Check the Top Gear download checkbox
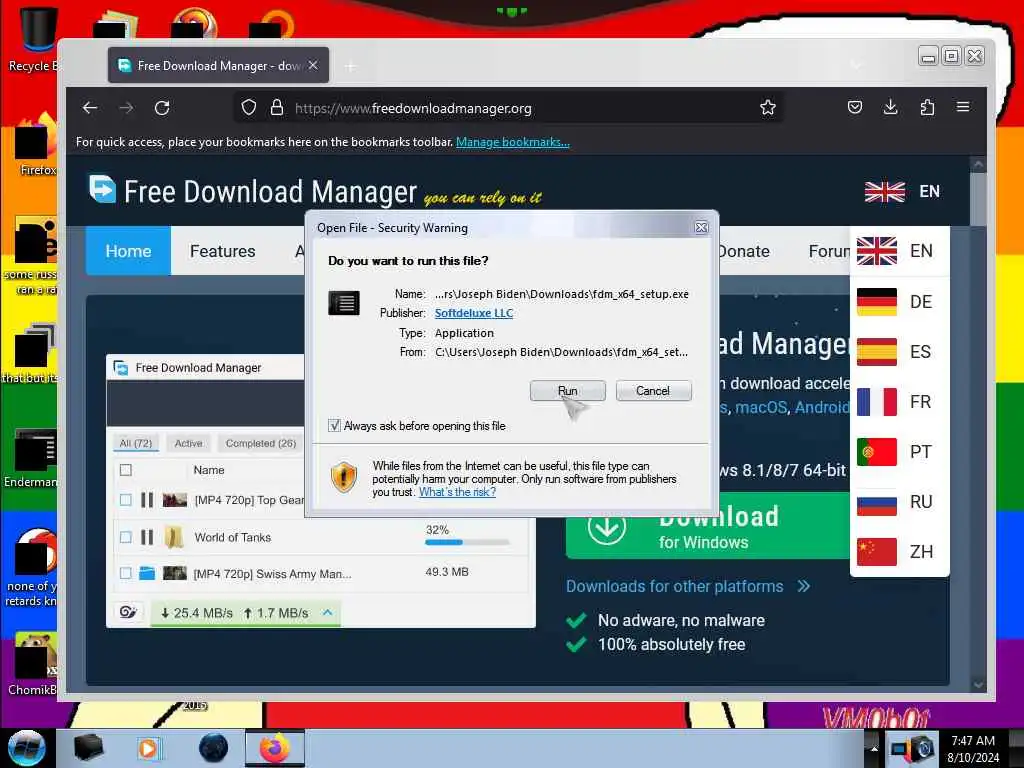 126,500
